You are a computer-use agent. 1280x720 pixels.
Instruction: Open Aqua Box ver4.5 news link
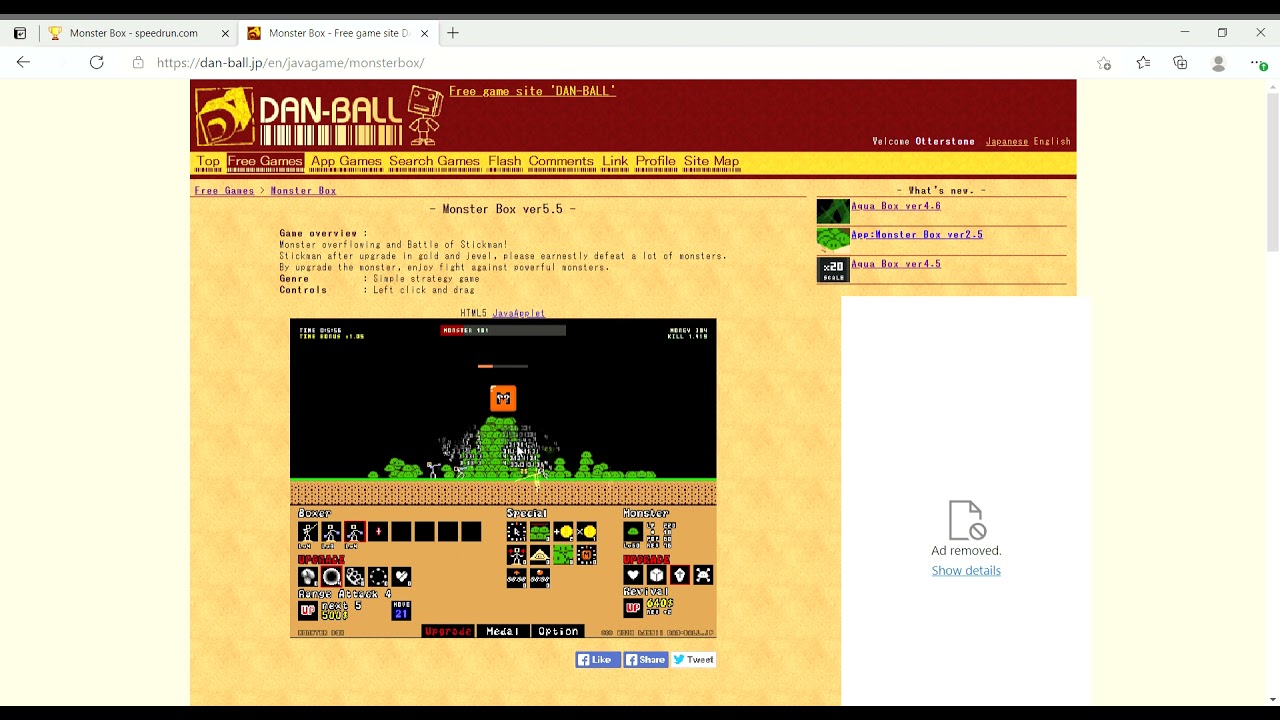pyautogui.click(x=895, y=264)
